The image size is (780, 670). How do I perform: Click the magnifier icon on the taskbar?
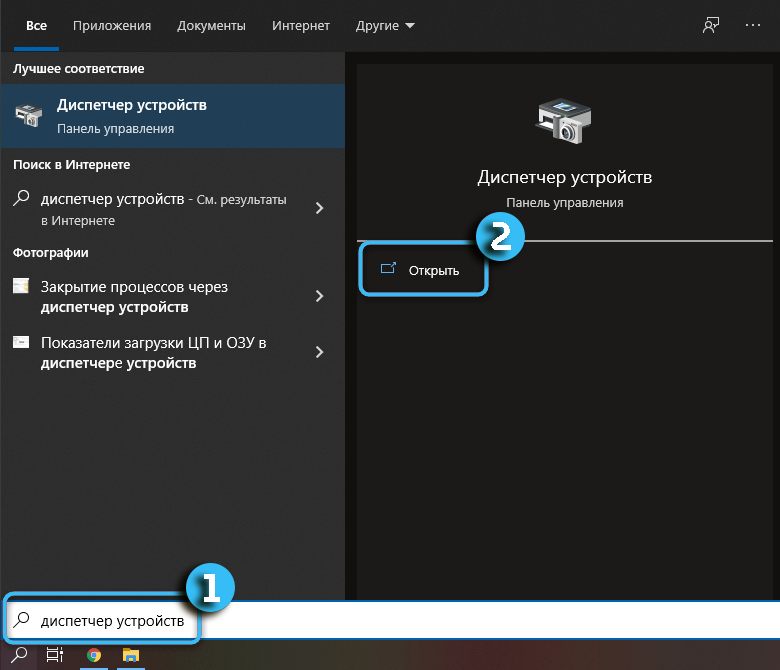click(x=19, y=655)
